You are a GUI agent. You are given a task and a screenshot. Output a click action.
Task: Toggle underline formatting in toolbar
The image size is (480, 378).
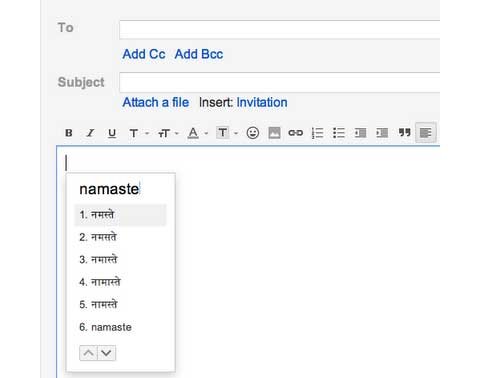point(112,133)
